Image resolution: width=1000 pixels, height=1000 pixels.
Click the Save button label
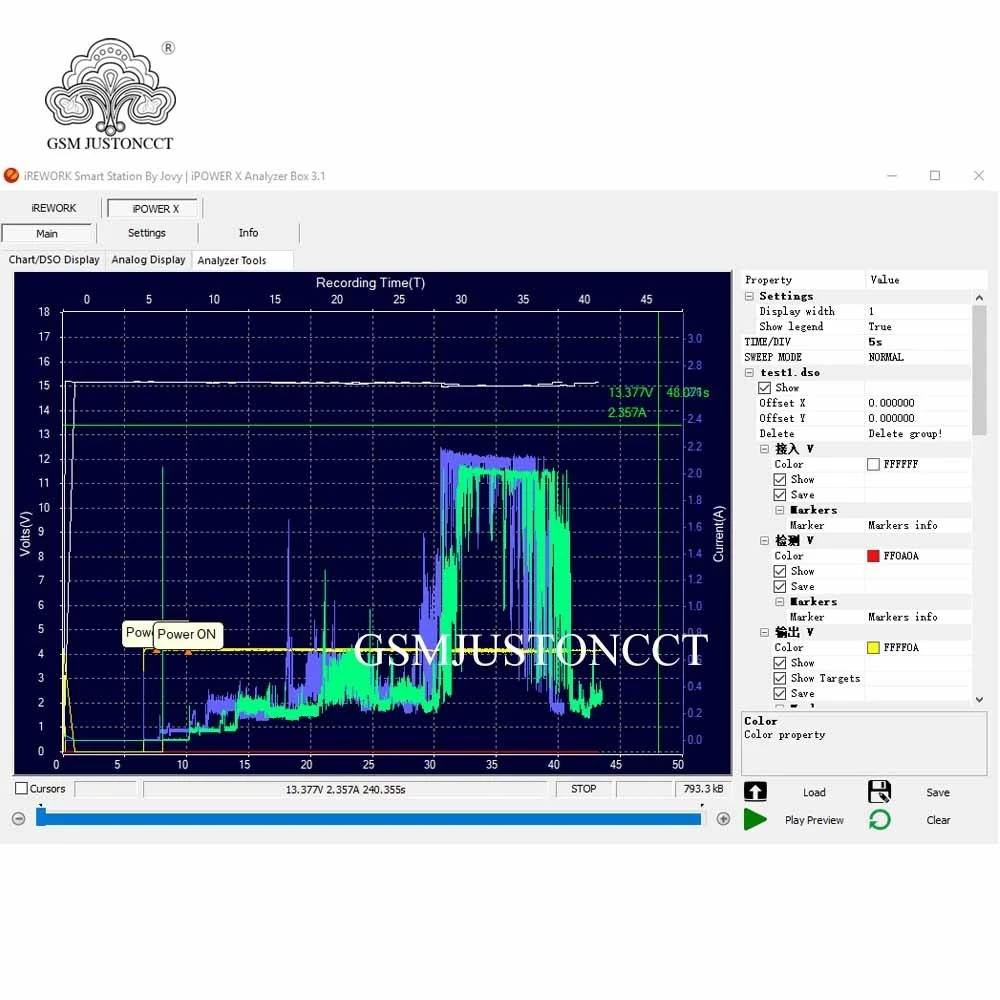[938, 792]
